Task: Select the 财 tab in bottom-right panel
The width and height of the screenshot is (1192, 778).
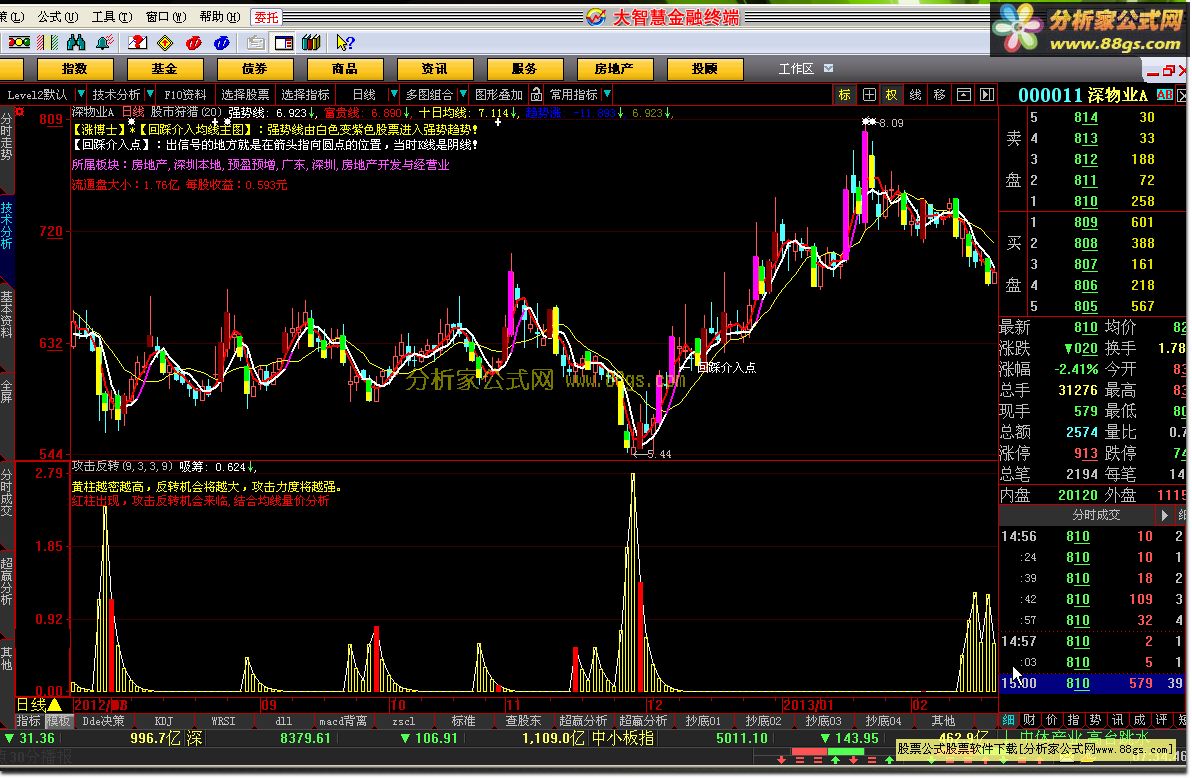Action: pyautogui.click(x=1029, y=719)
